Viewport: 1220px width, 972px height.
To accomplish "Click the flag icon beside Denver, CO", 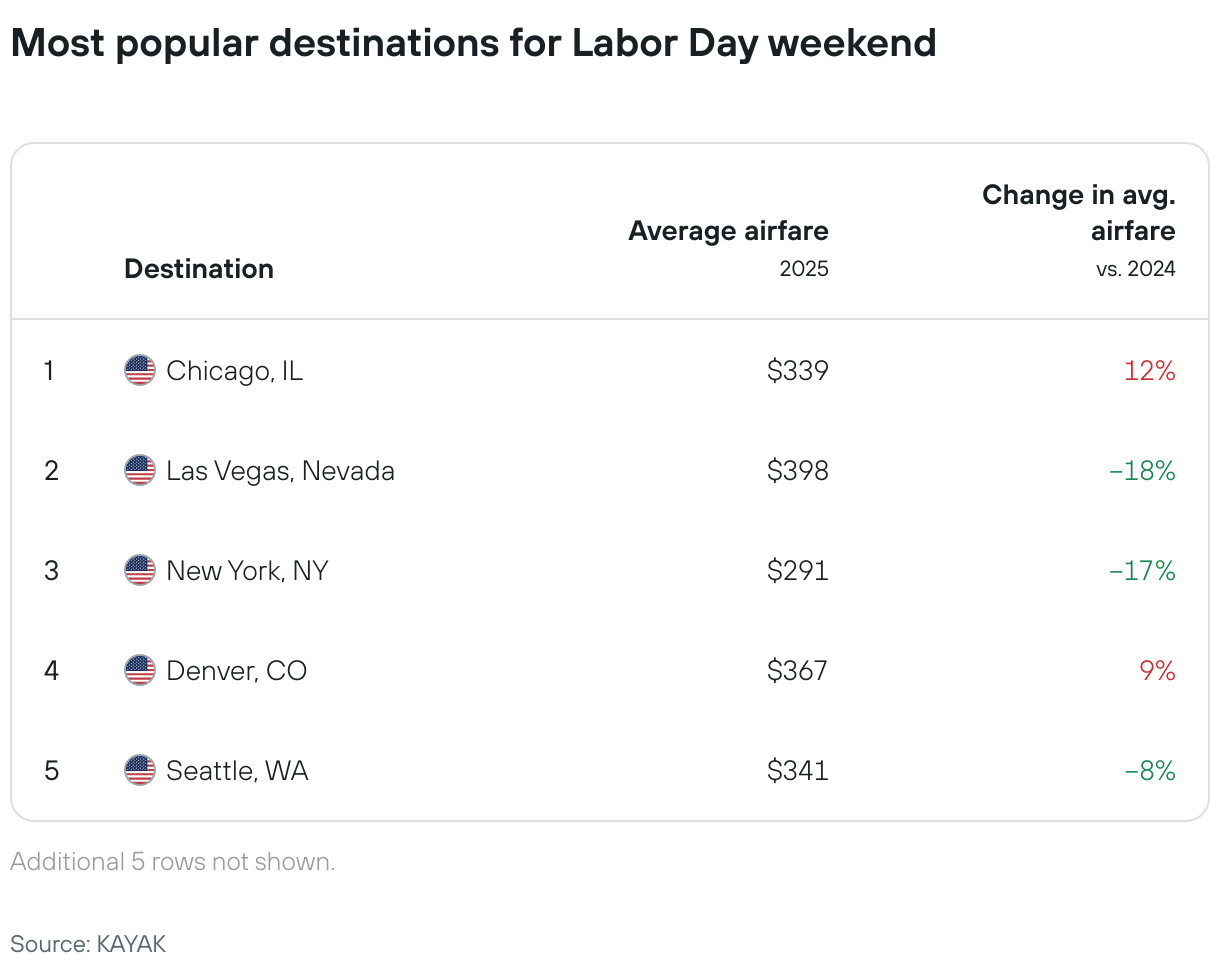I will coord(140,670).
